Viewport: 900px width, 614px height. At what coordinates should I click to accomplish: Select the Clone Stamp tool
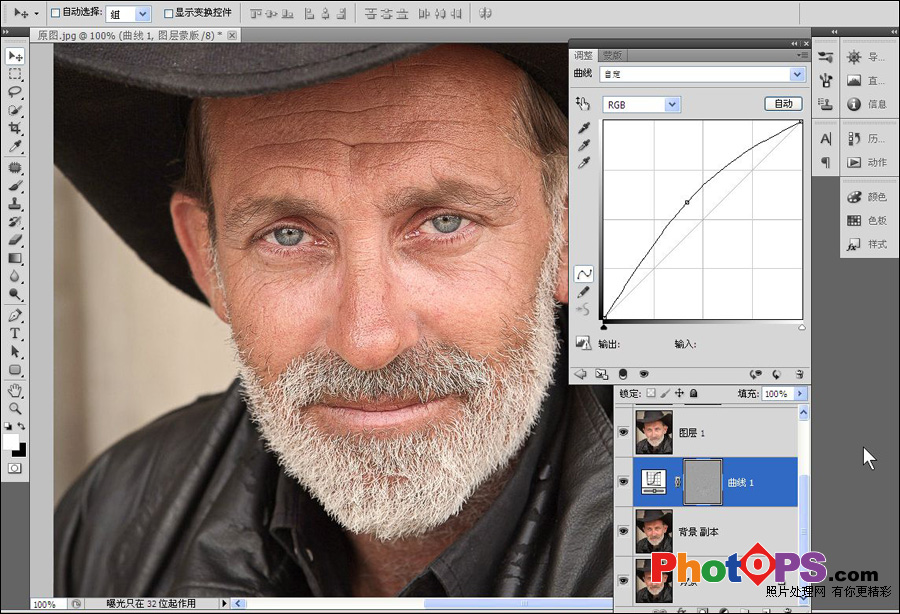coord(15,204)
